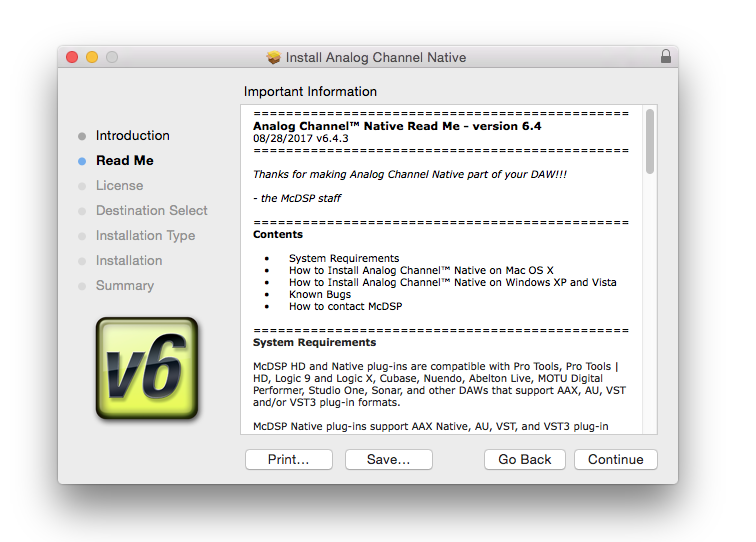This screenshot has width=756, height=542.
Task: Click the bold 'Contents' heading
Action: (278, 234)
